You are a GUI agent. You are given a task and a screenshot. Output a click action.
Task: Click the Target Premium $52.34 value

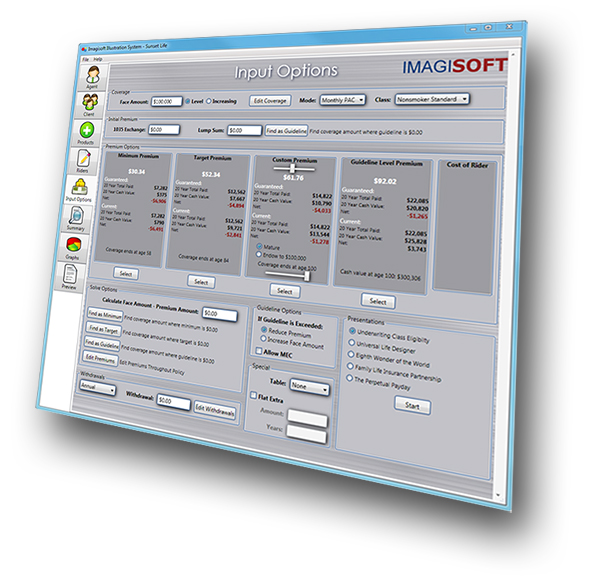pyautogui.click(x=211, y=175)
